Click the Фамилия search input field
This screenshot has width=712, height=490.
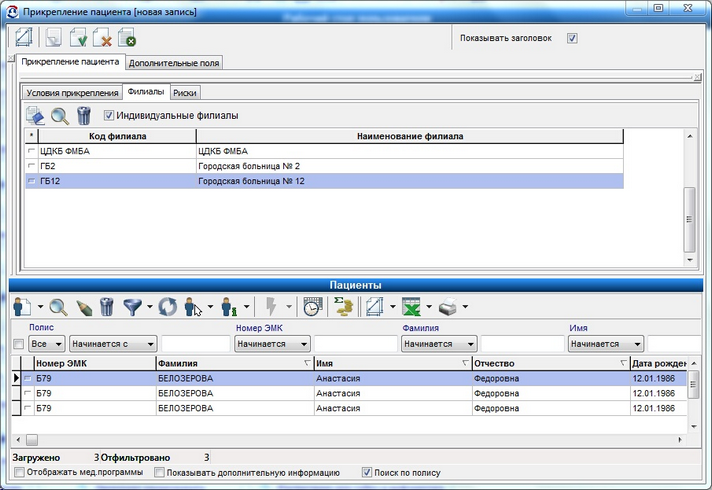(x=522, y=344)
